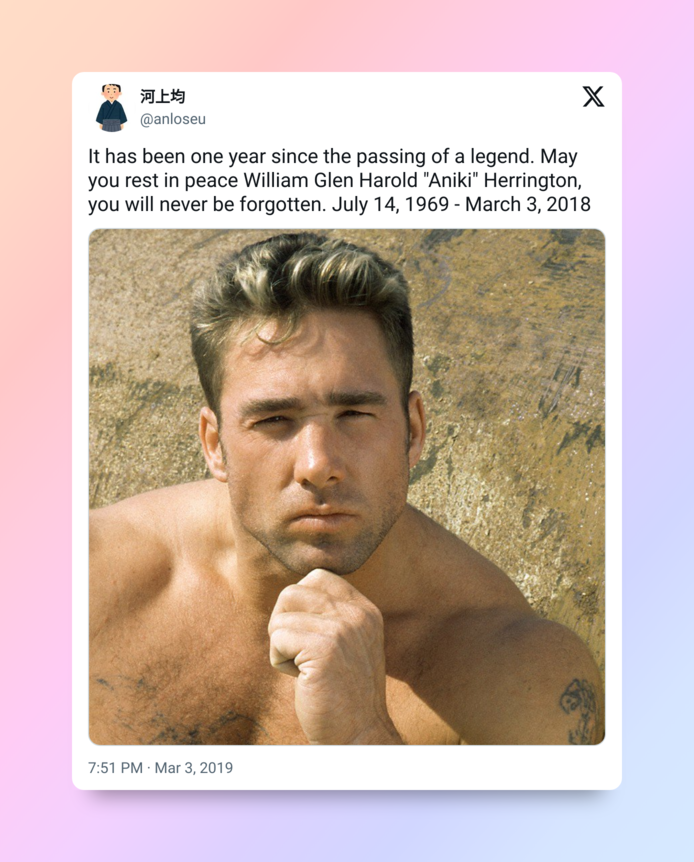Click "William Glen Harold" in the tweet body
Viewport: 694px width, 862px height.
(x=331, y=180)
